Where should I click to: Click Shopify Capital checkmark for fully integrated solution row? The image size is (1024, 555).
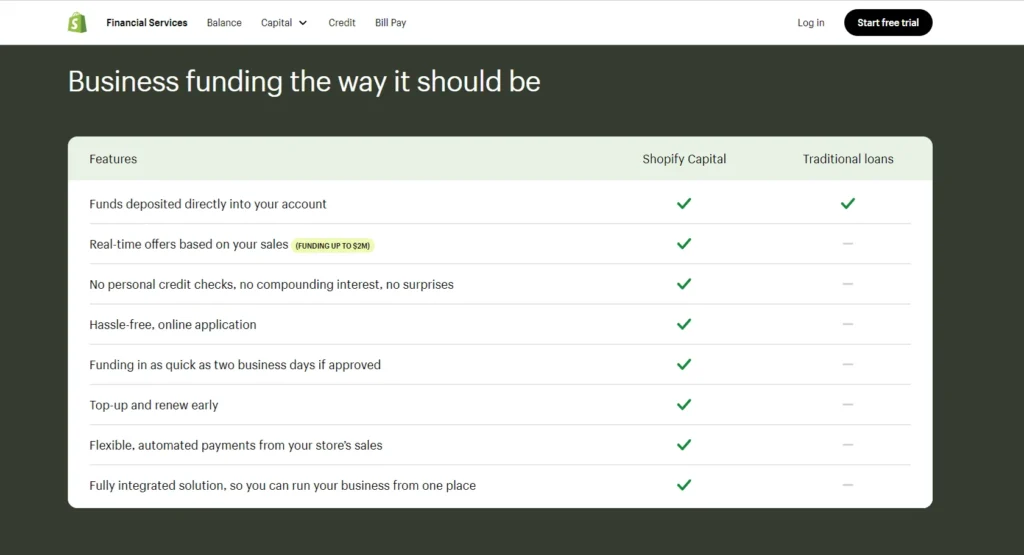[x=684, y=485]
